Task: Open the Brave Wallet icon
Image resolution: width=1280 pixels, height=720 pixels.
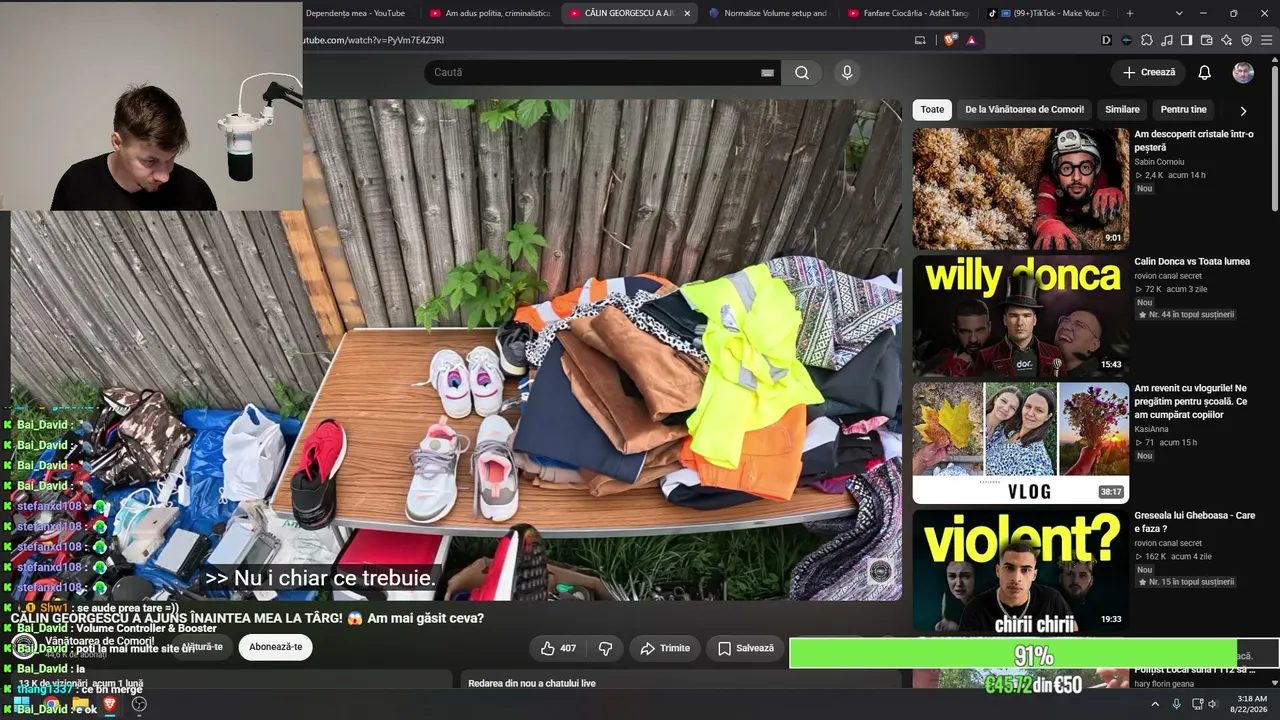Action: click(1207, 40)
